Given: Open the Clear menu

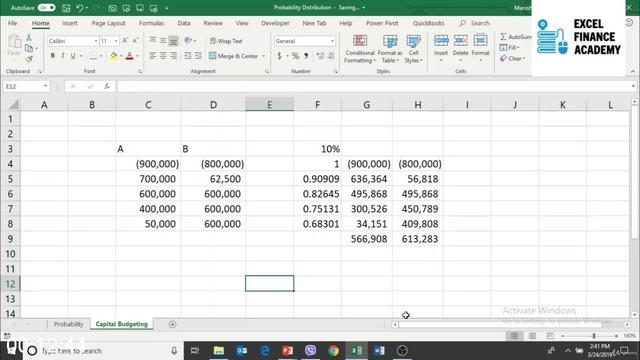Looking at the screenshot, I should [513, 58].
